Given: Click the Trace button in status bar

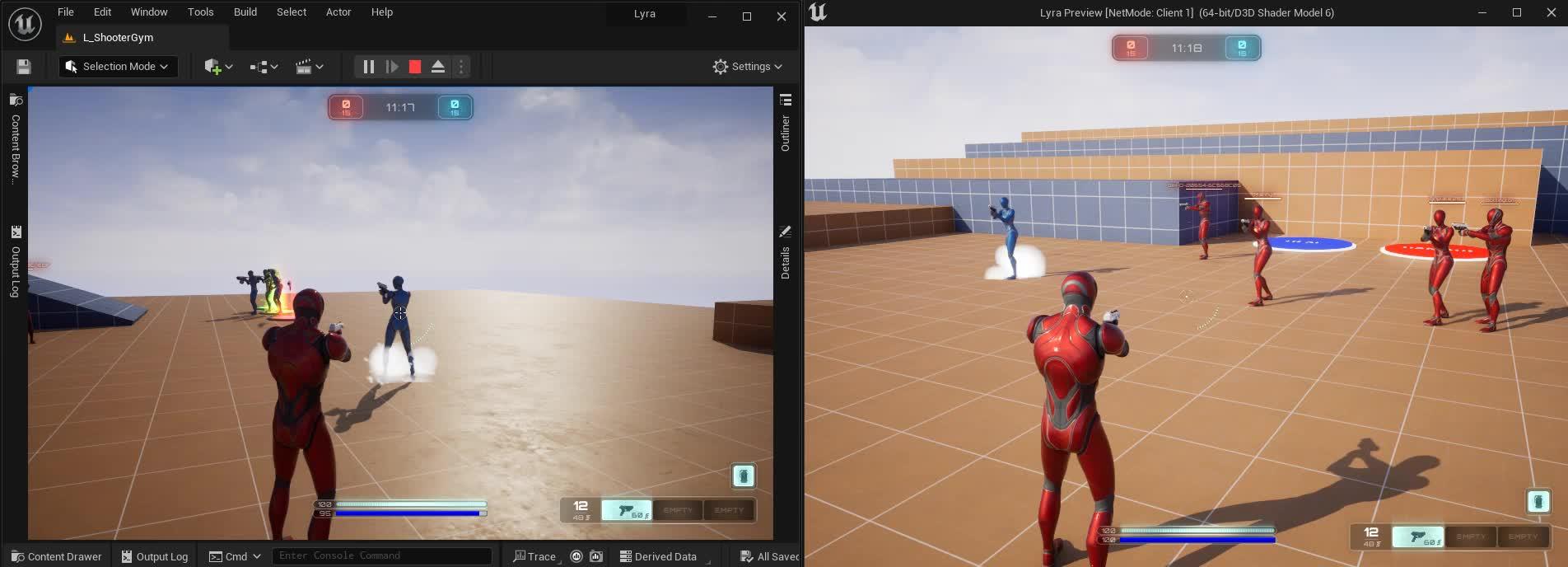Looking at the screenshot, I should [x=534, y=556].
